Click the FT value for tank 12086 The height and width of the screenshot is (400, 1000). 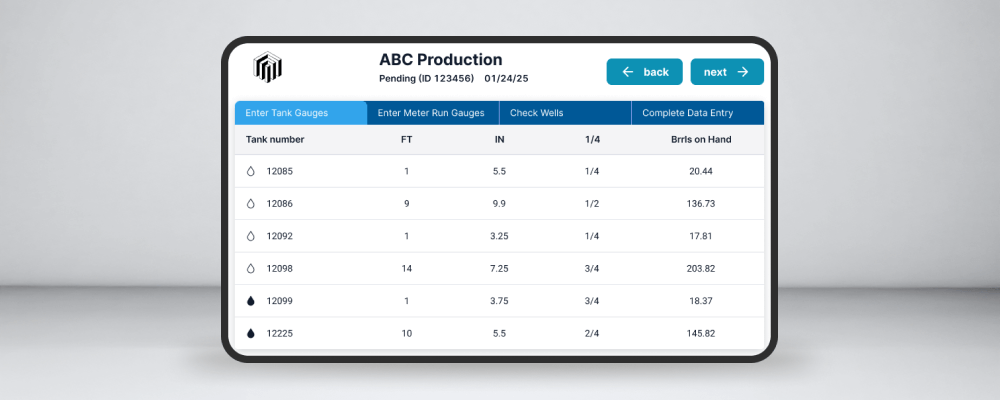pyautogui.click(x=407, y=204)
